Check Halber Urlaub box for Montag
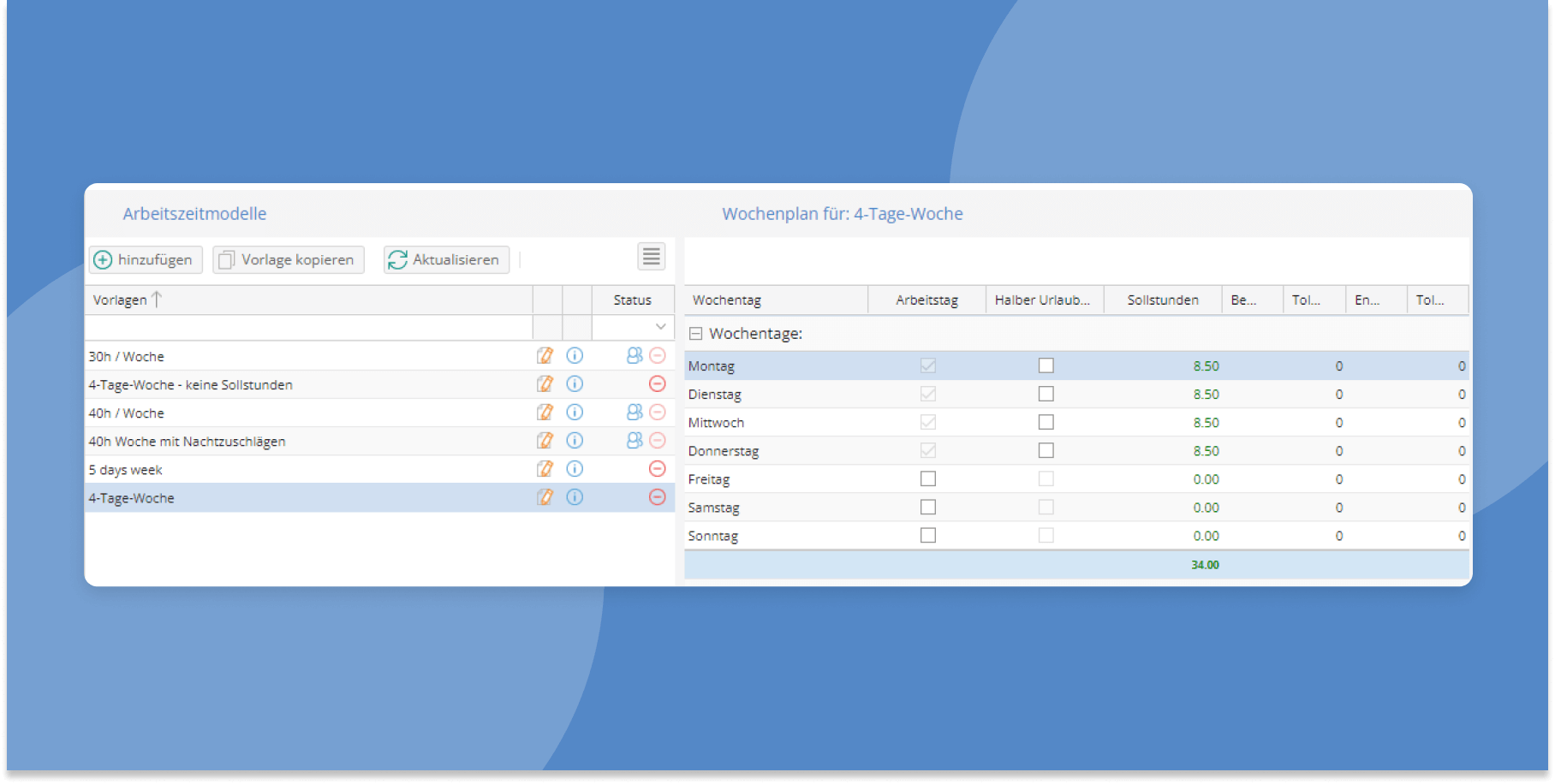The height and width of the screenshot is (784, 1555). tap(1046, 365)
